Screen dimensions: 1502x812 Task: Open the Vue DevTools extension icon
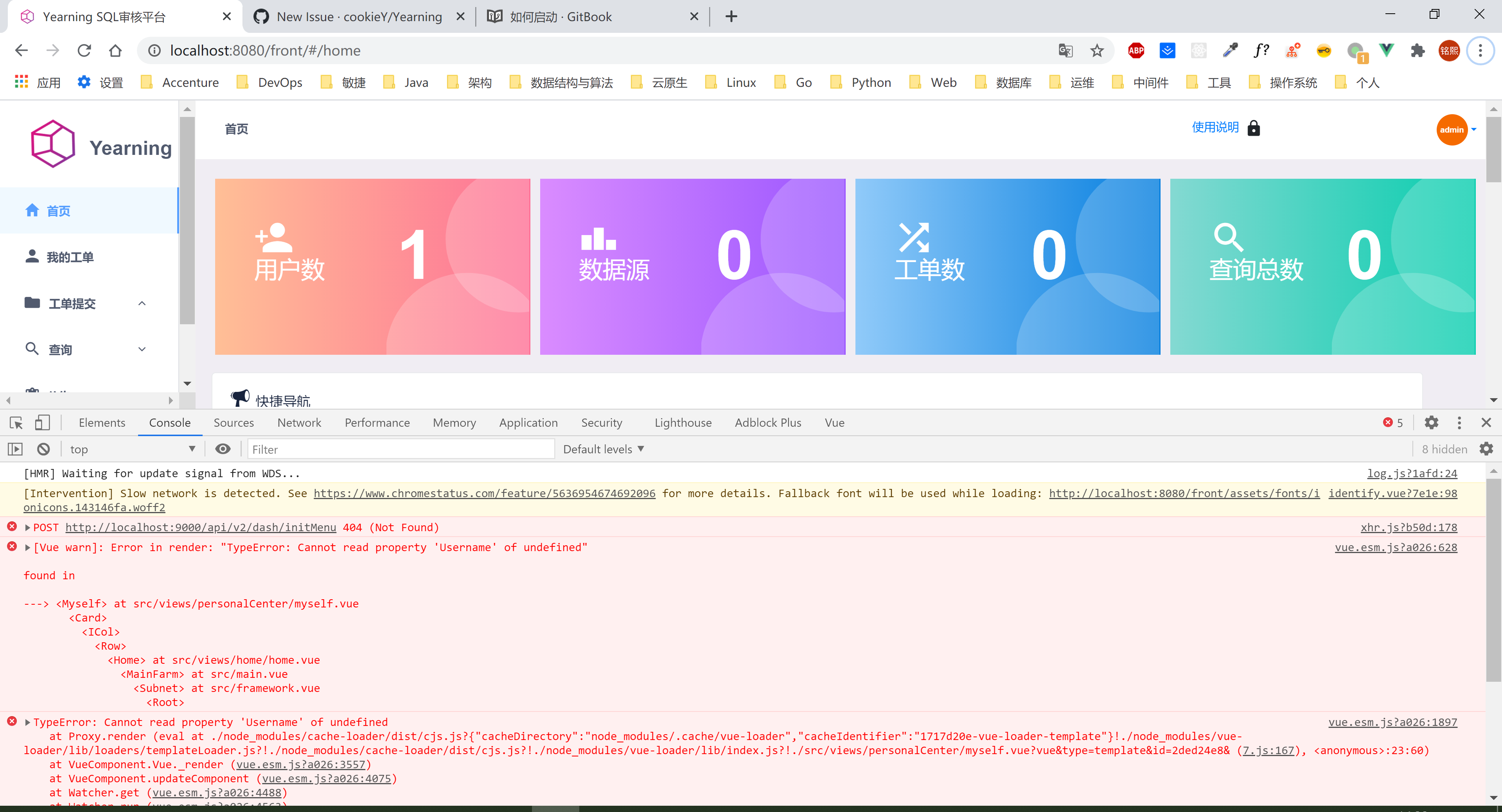point(1386,50)
